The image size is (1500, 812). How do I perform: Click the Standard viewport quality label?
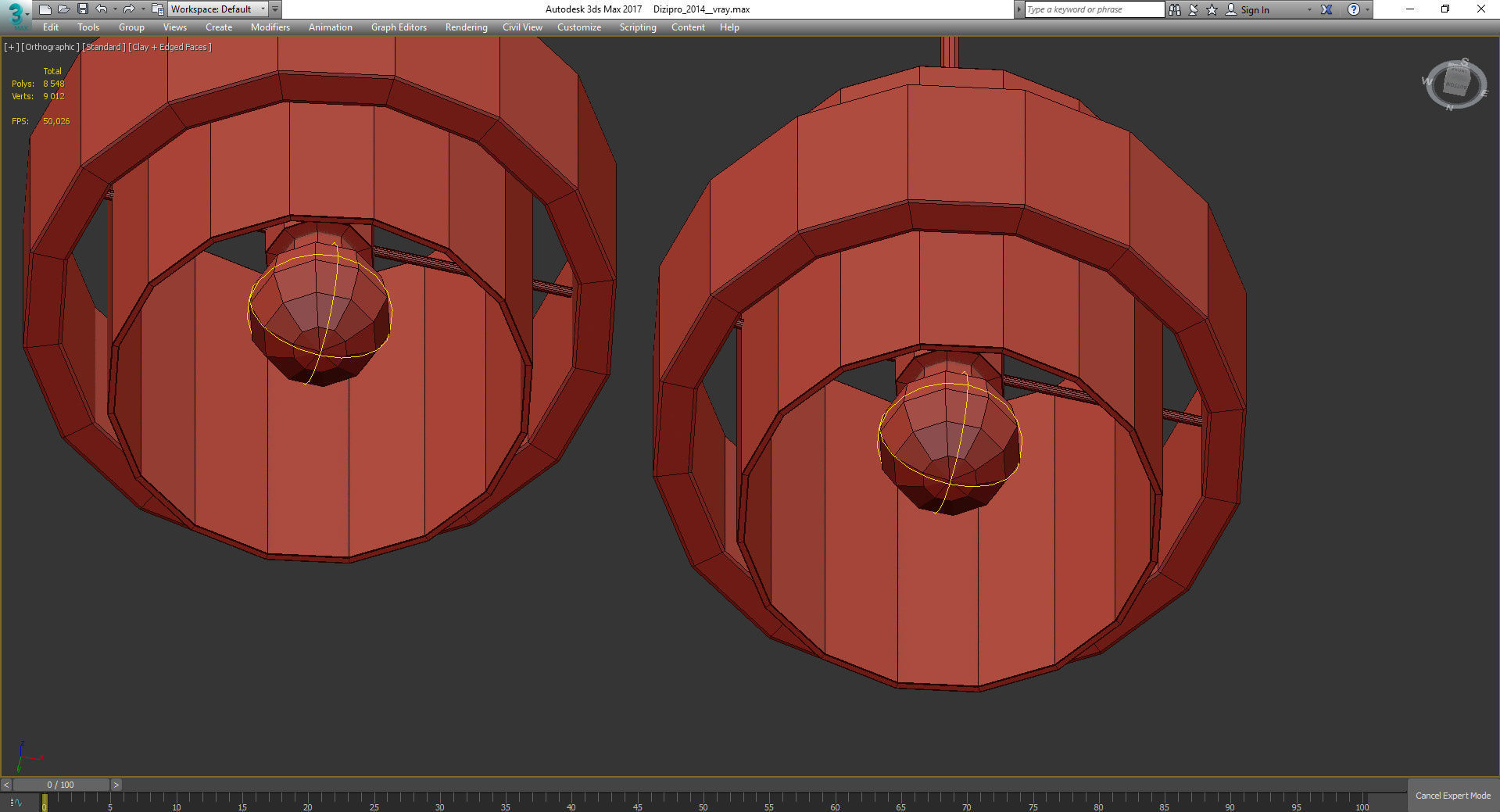[104, 47]
